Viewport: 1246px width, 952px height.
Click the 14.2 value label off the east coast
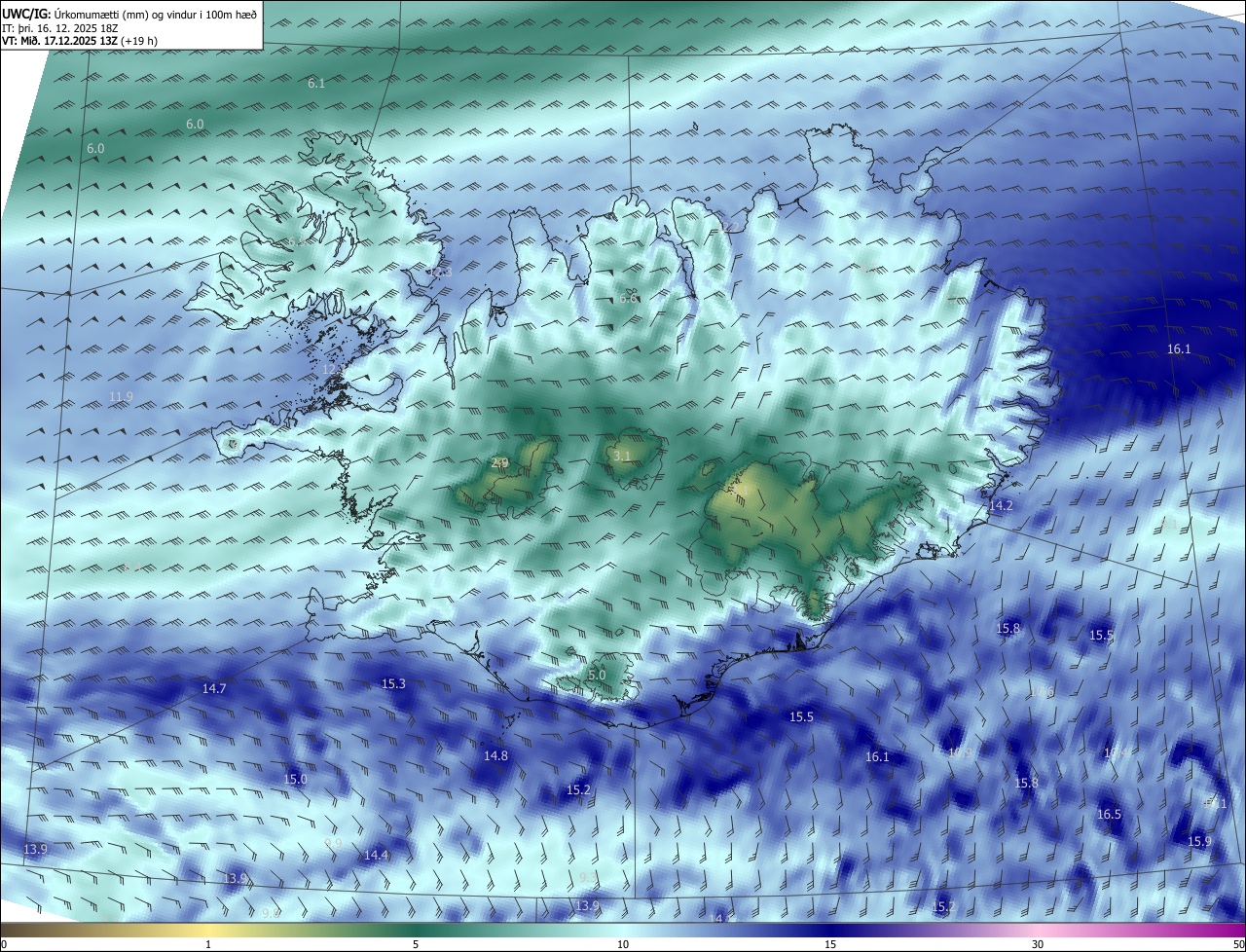tap(1001, 505)
